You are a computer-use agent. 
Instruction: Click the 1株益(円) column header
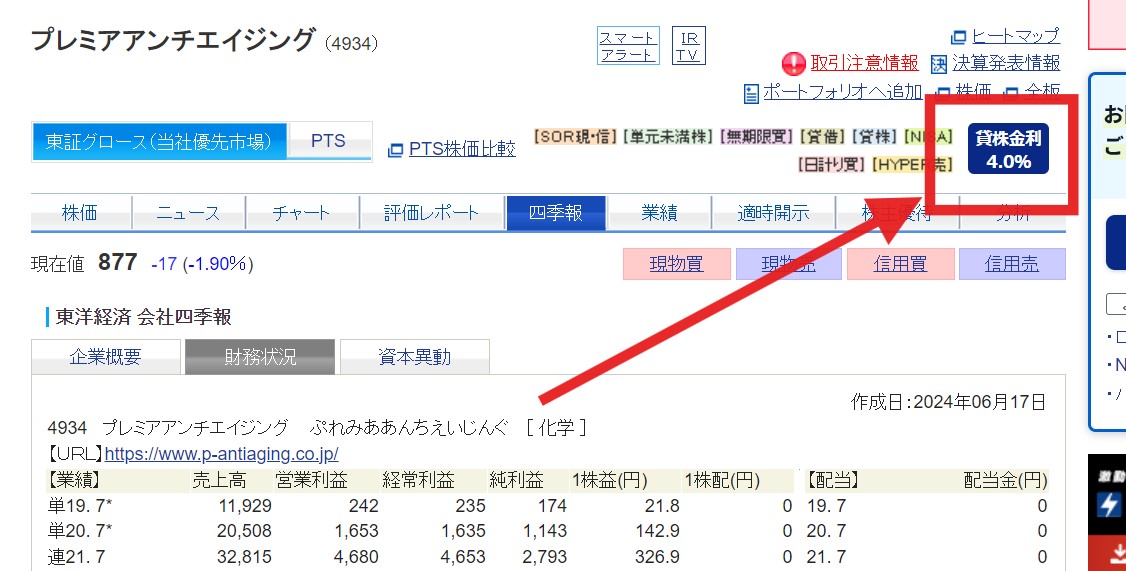[610, 480]
